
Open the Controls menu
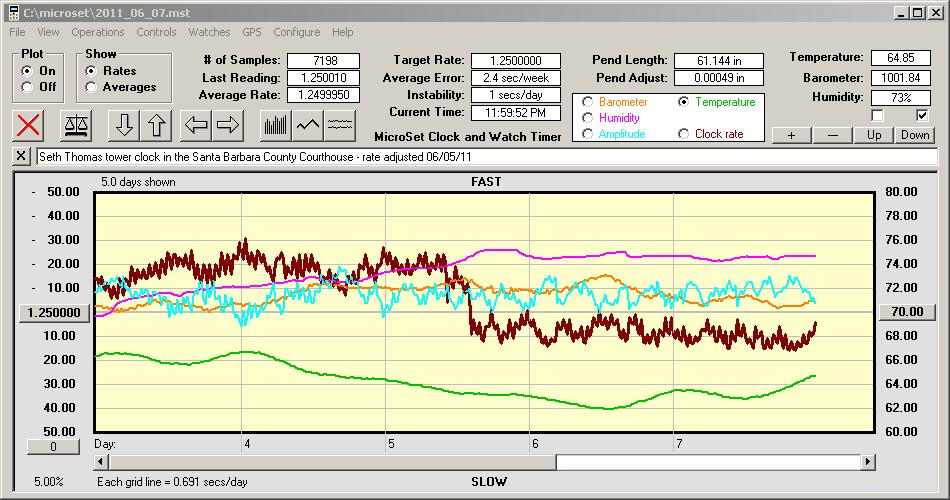[156, 32]
